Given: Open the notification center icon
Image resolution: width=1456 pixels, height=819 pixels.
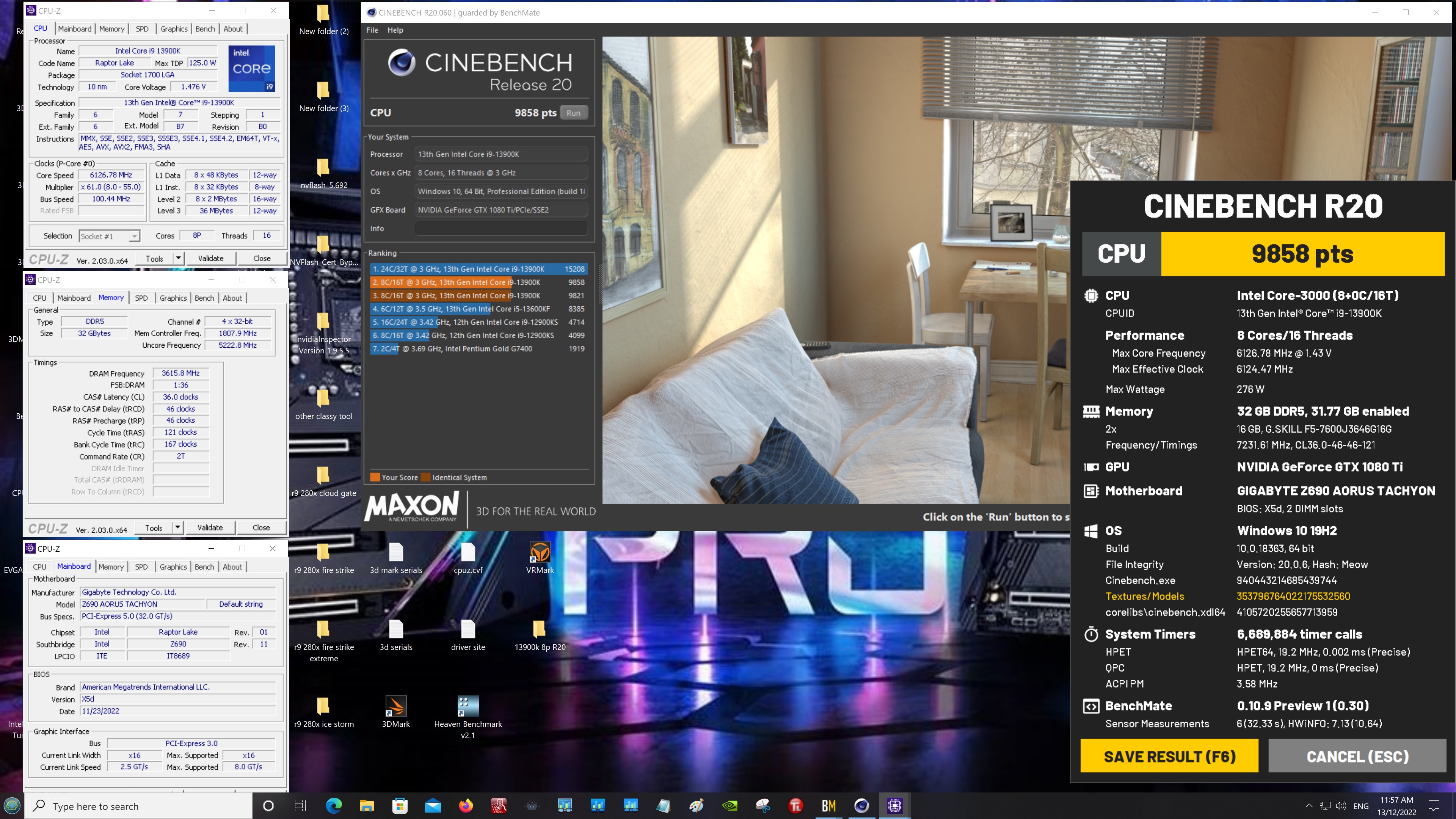Looking at the screenshot, I should click(1434, 805).
